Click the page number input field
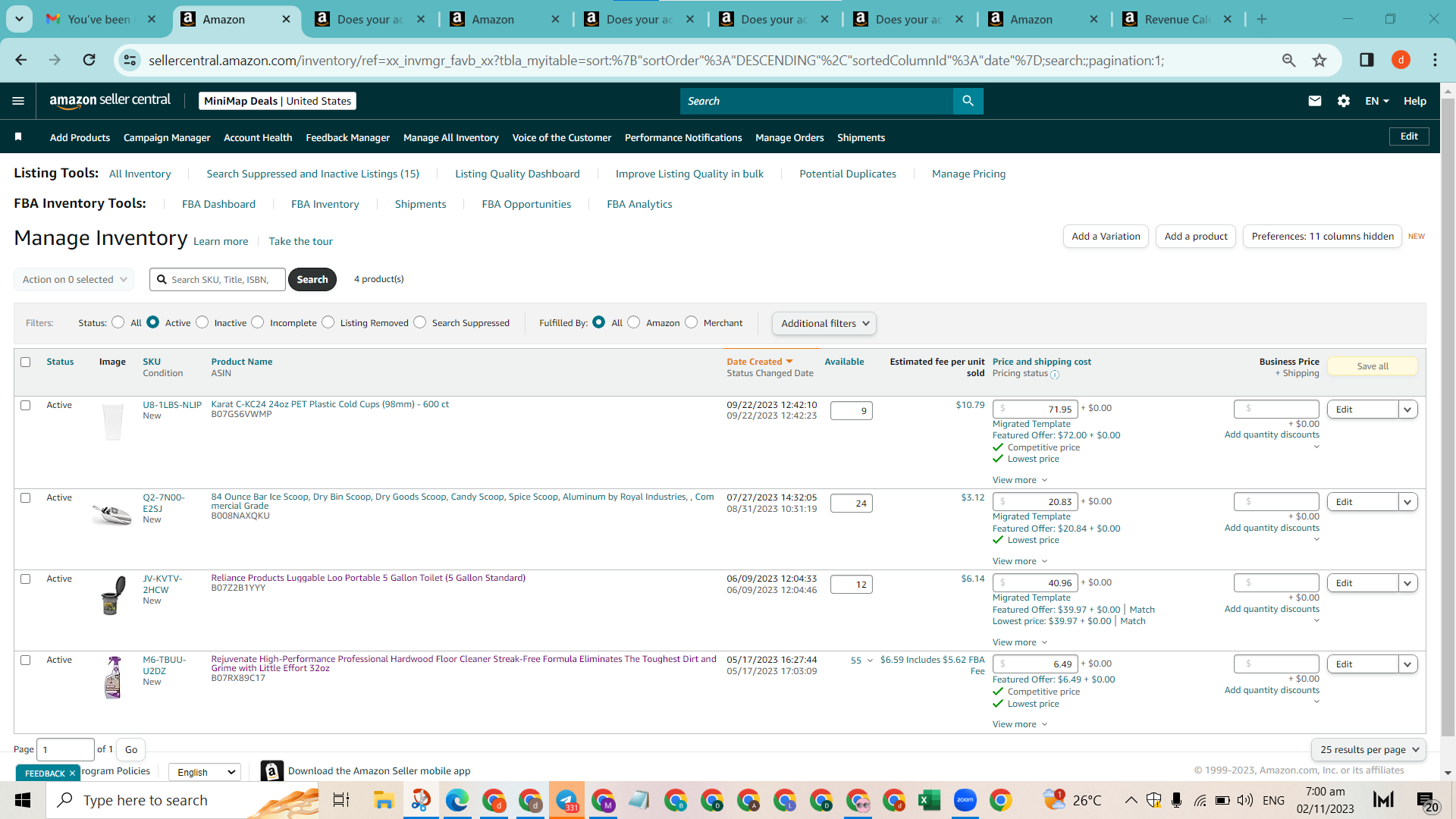This screenshot has height=819, width=1456. point(65,749)
